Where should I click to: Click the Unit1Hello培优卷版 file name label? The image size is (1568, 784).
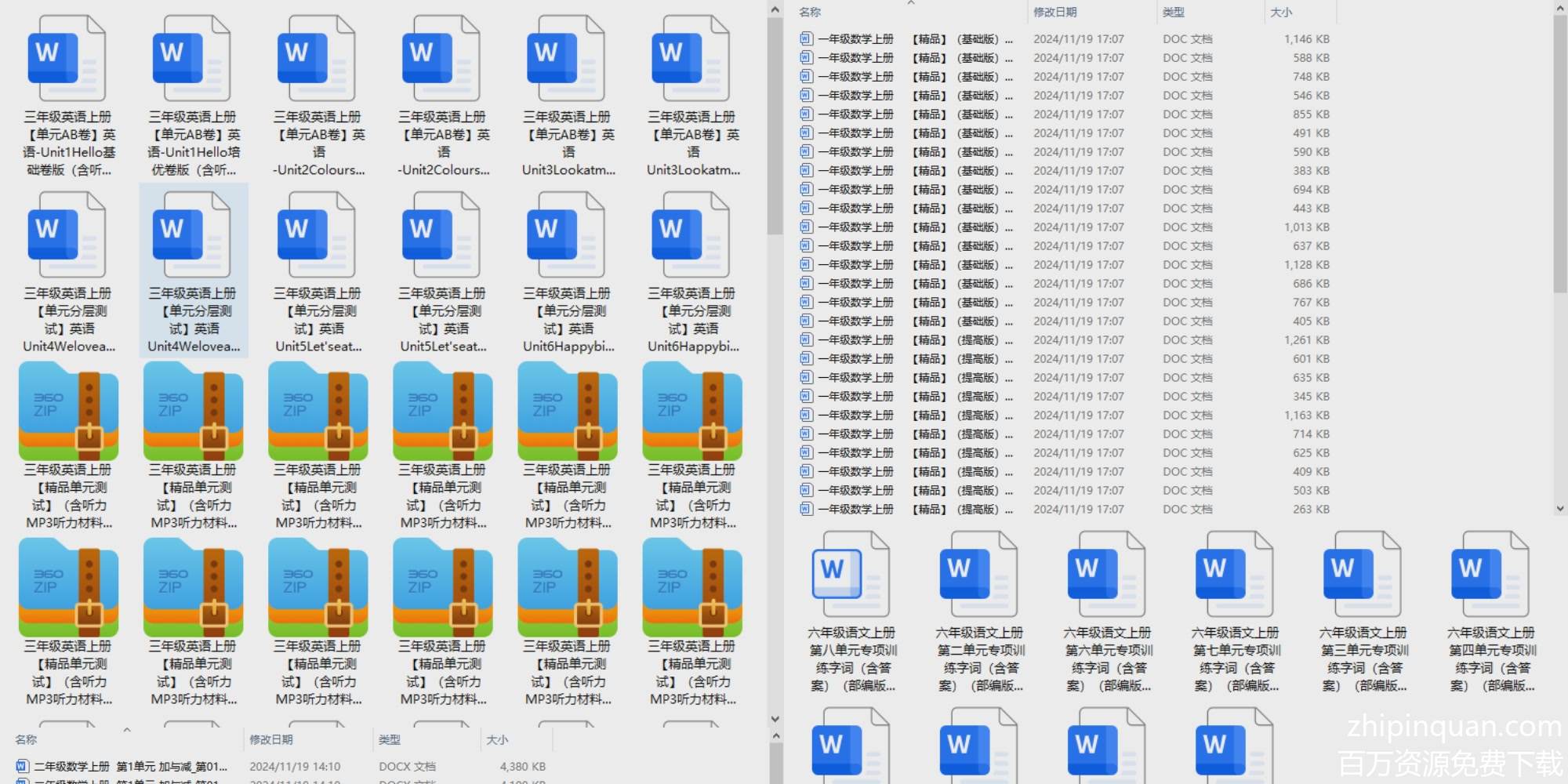(193, 143)
